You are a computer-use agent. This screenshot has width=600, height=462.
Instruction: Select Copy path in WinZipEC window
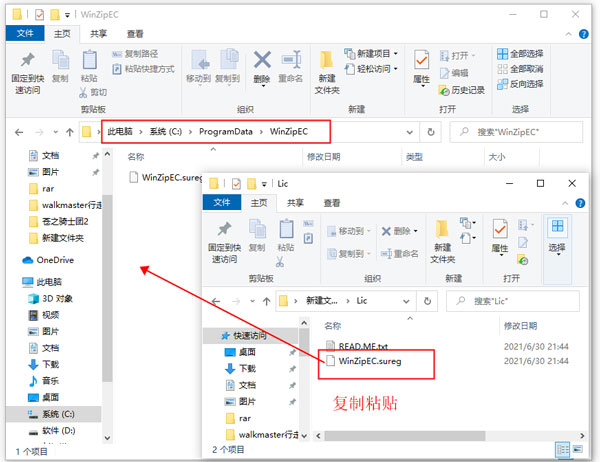pyautogui.click(x=135, y=54)
